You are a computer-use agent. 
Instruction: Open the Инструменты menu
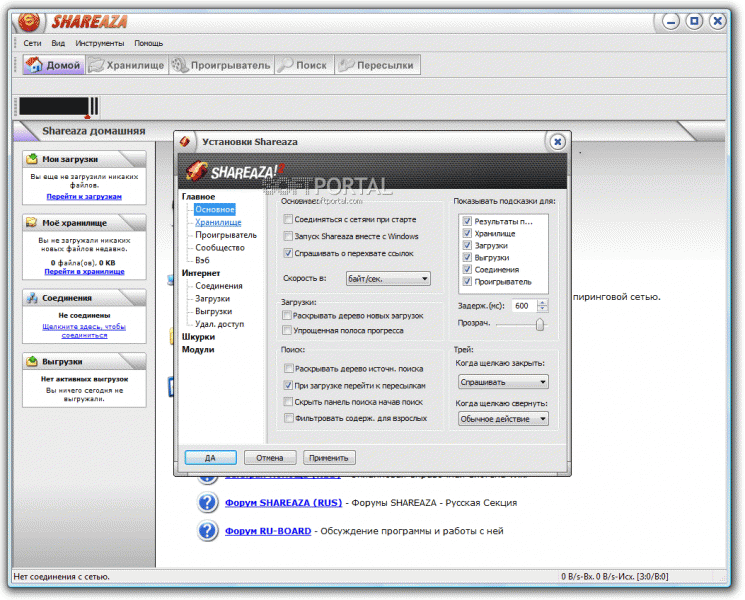(x=100, y=43)
